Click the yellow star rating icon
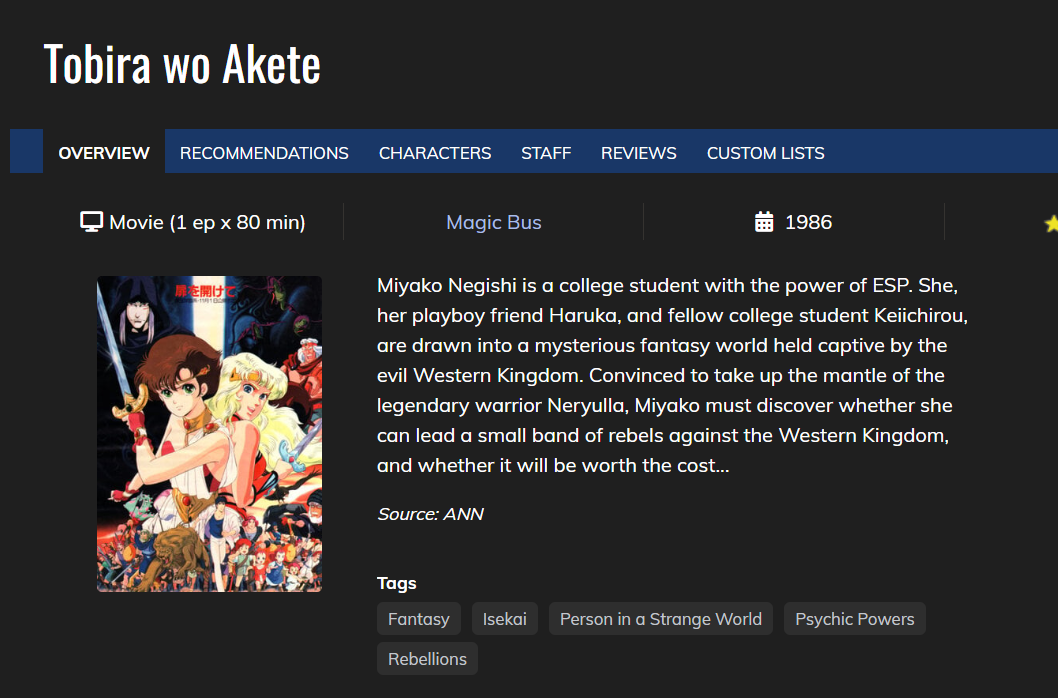This screenshot has width=1058, height=698. [x=1051, y=224]
